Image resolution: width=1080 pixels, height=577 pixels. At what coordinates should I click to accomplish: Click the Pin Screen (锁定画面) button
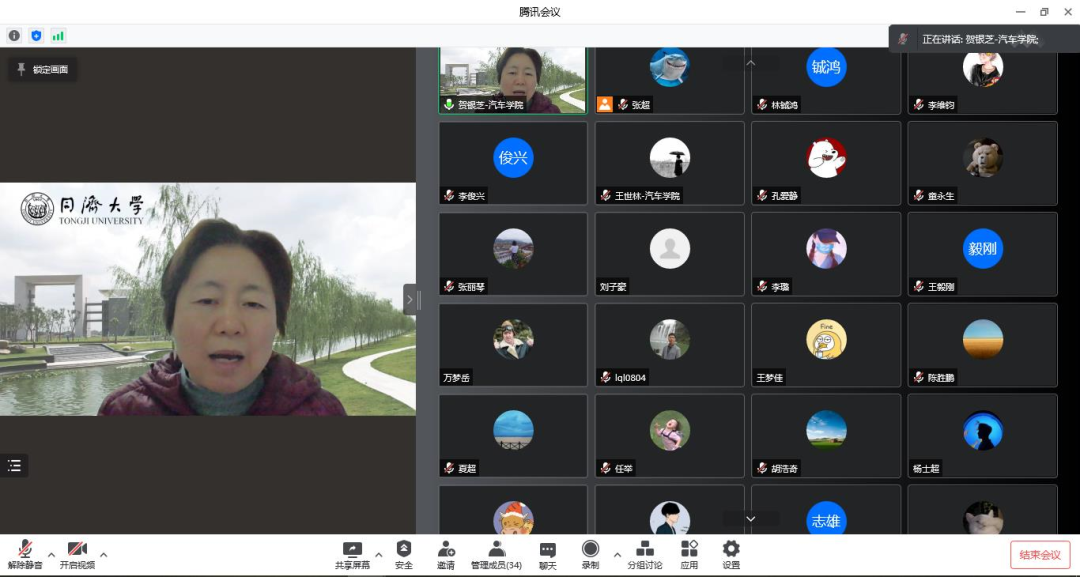tap(42, 70)
